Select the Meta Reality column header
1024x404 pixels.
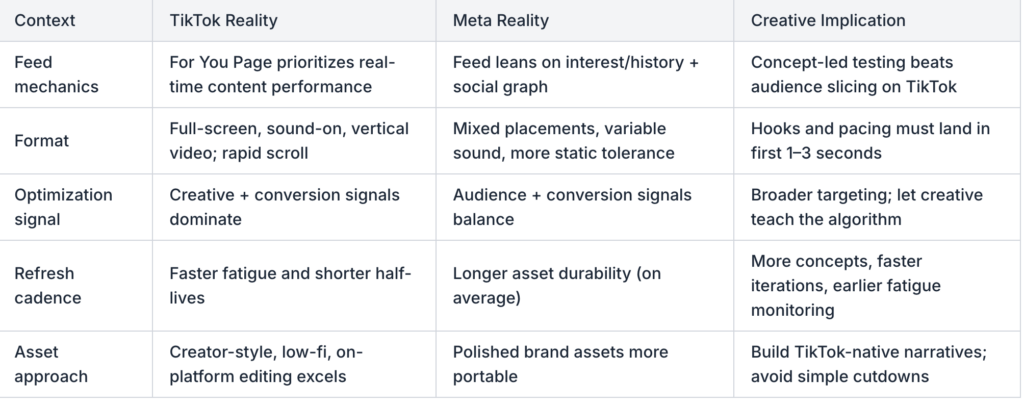(x=584, y=20)
